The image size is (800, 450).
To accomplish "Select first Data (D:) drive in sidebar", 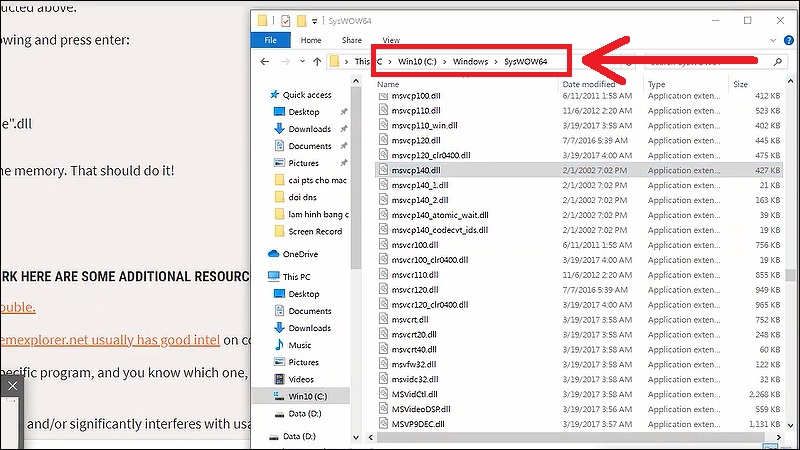I will (x=305, y=414).
